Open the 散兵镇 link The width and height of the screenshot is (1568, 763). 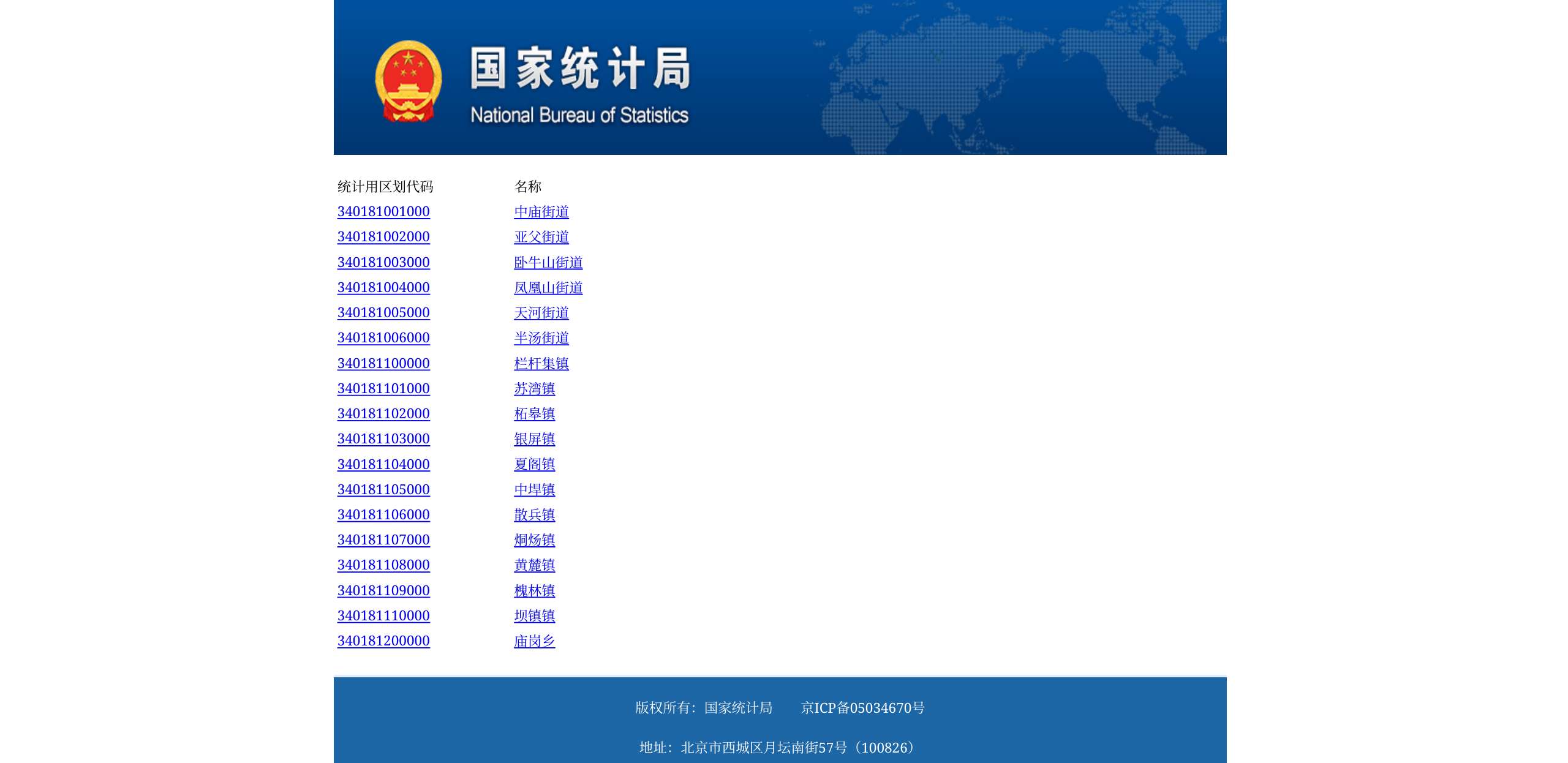(x=535, y=515)
